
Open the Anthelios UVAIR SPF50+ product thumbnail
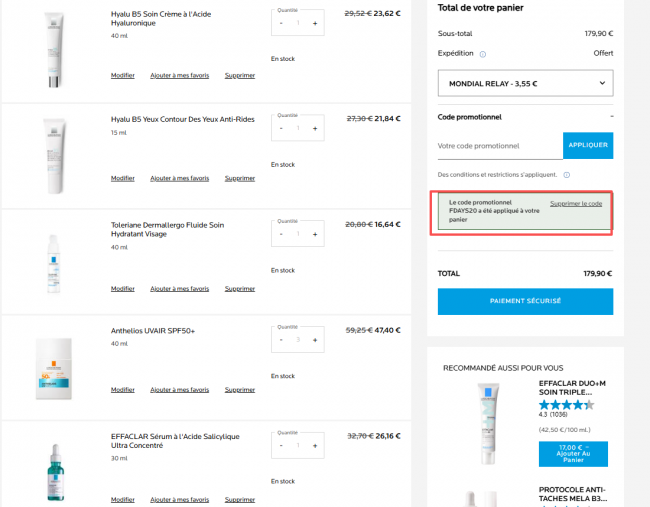tap(53, 369)
